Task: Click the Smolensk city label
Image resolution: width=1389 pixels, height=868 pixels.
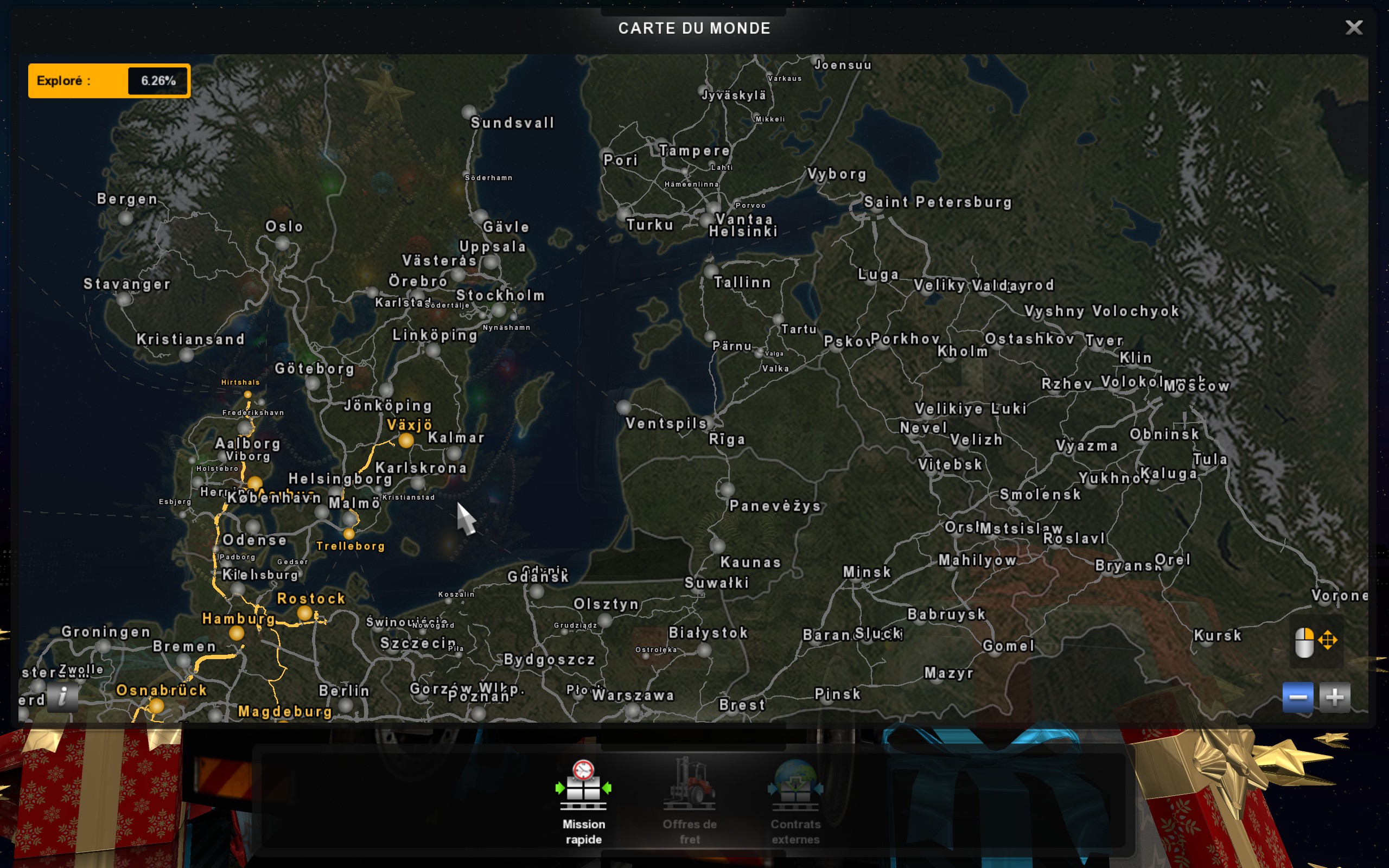Action: point(1040,494)
